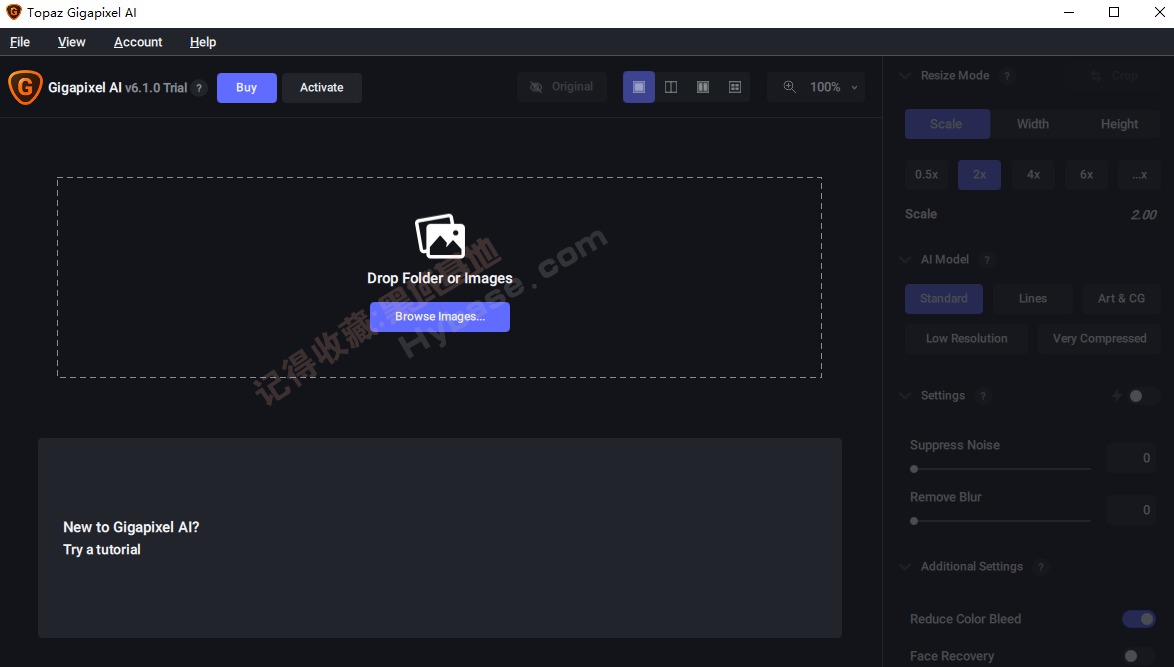Switch resize mode to Scale tab
1174x667 pixels.
coord(947,124)
